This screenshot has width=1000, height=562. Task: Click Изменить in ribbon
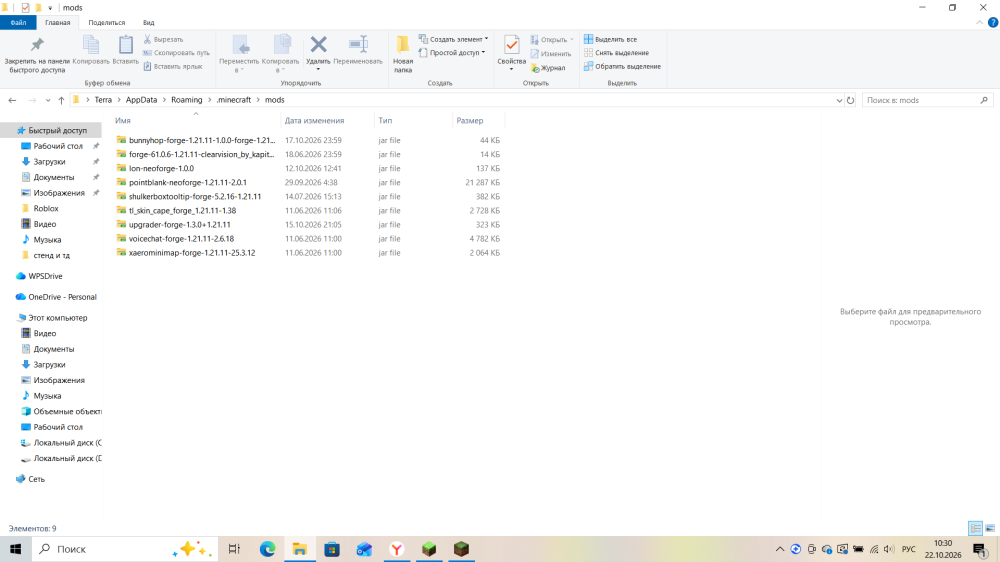[550, 54]
